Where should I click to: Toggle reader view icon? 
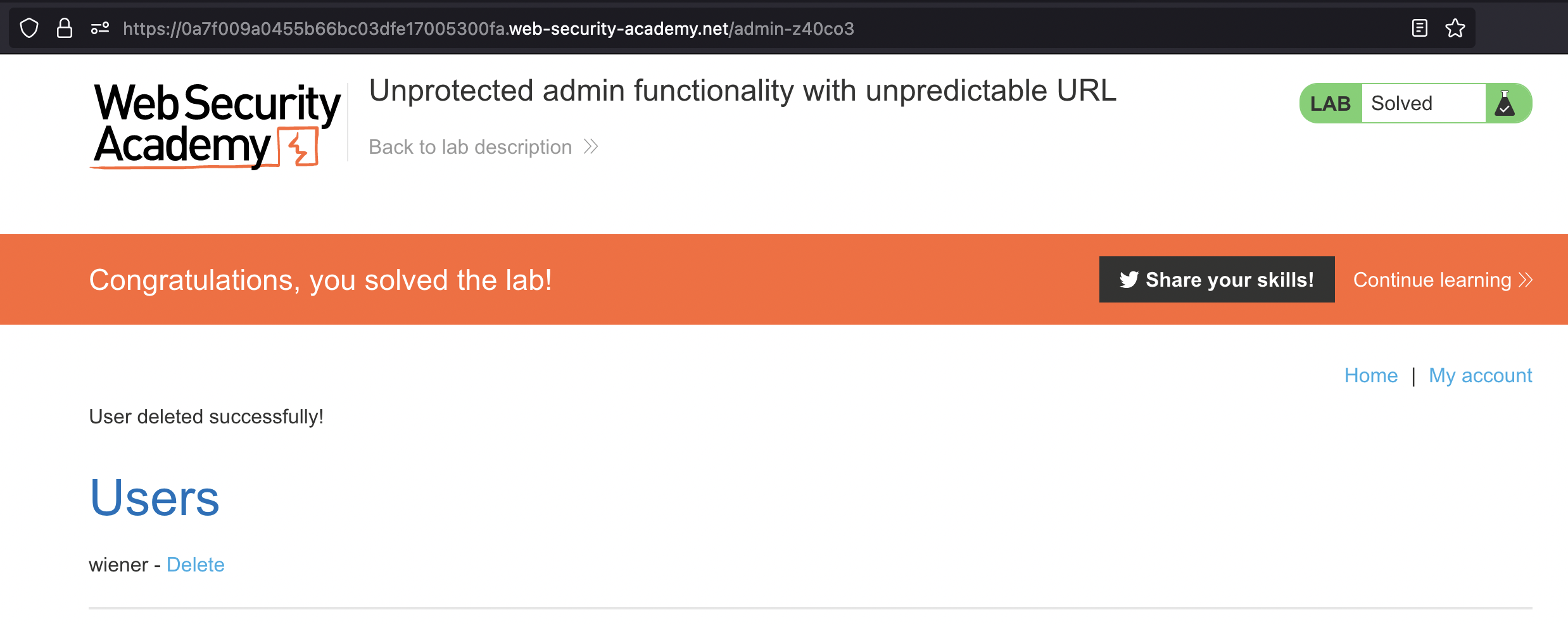pos(1419,28)
